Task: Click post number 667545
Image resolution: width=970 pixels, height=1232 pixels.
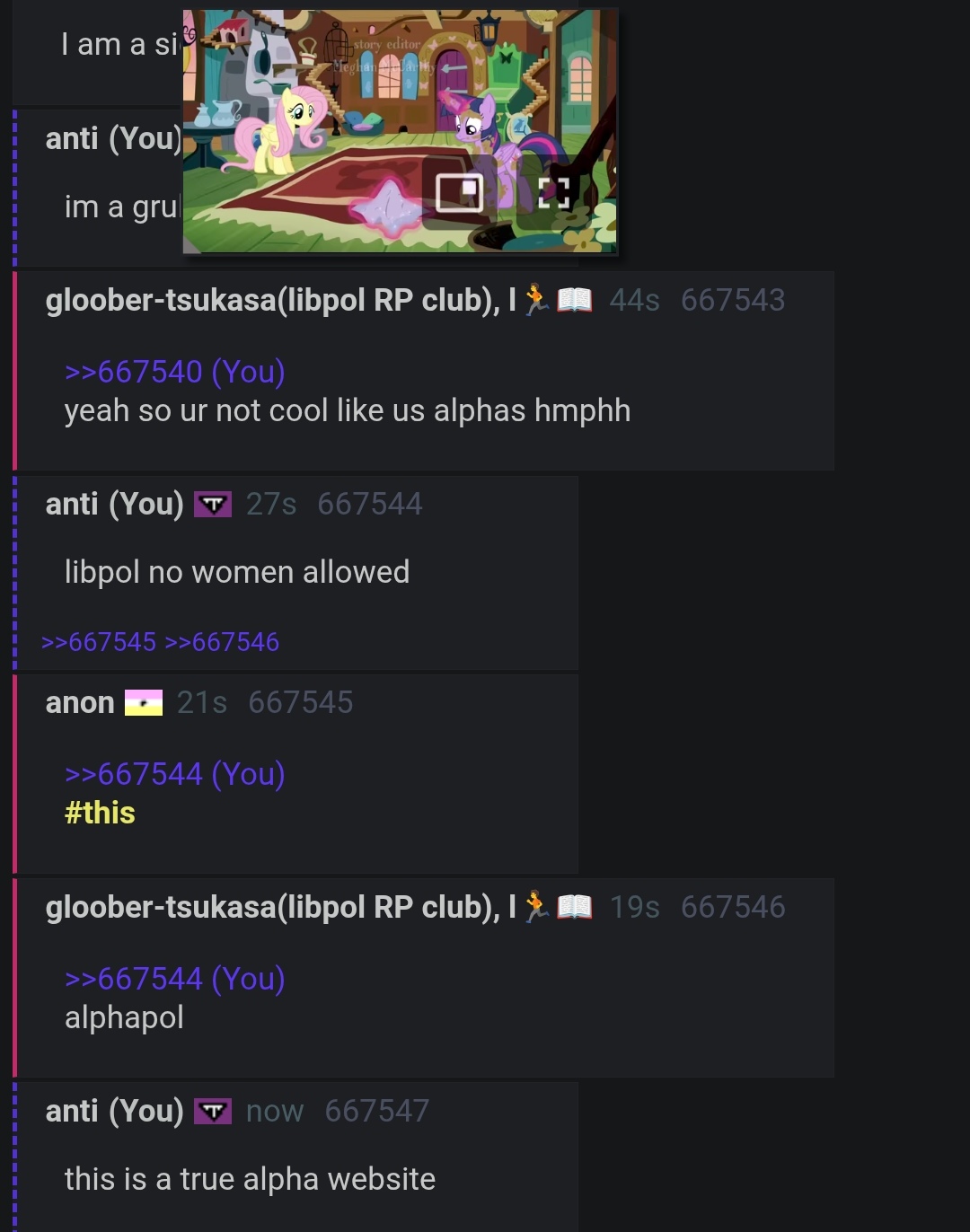Action: tap(301, 703)
